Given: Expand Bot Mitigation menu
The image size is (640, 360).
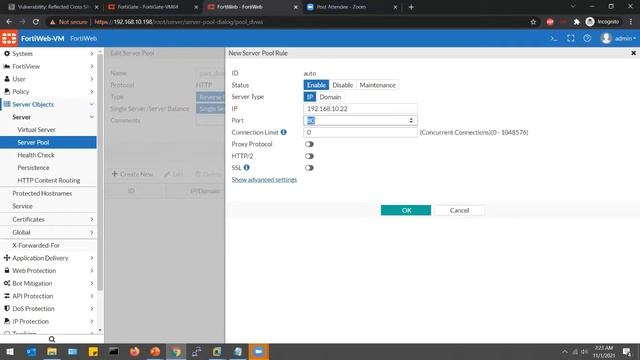Looking at the screenshot, I should coord(48,283).
